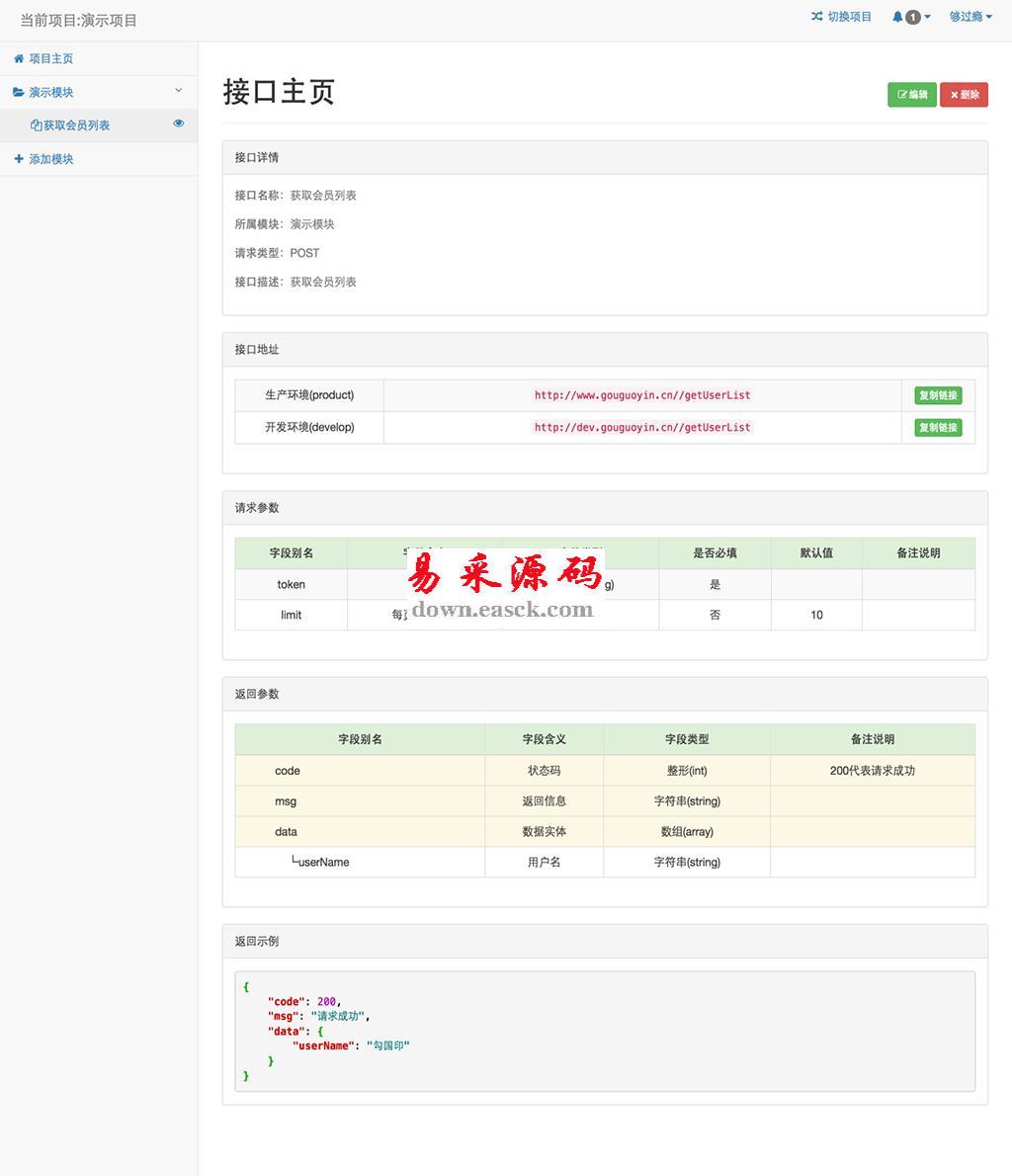
Task: Click the 返回示例 panel heading
Action: coord(605,941)
